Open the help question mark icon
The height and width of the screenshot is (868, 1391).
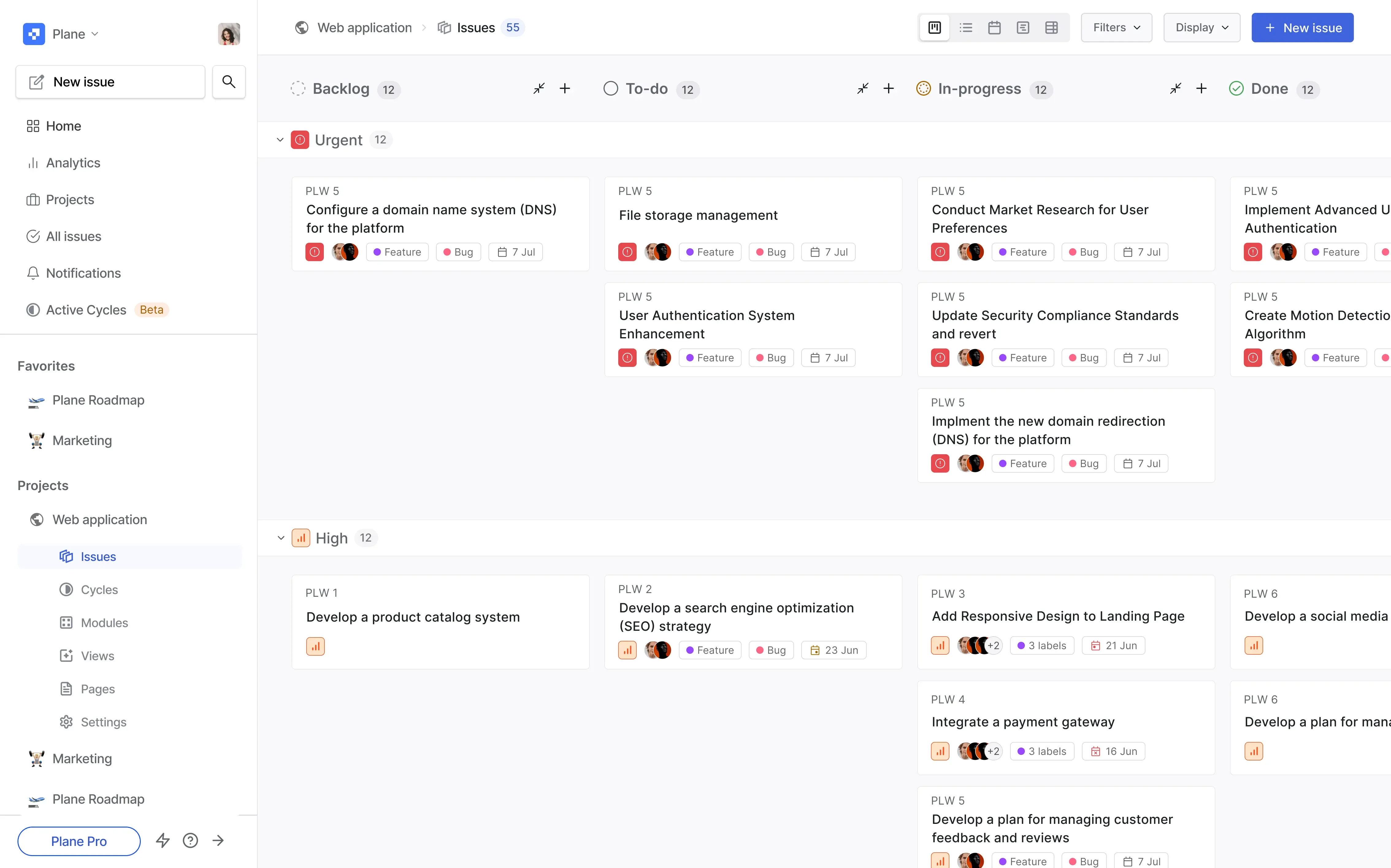coord(190,841)
